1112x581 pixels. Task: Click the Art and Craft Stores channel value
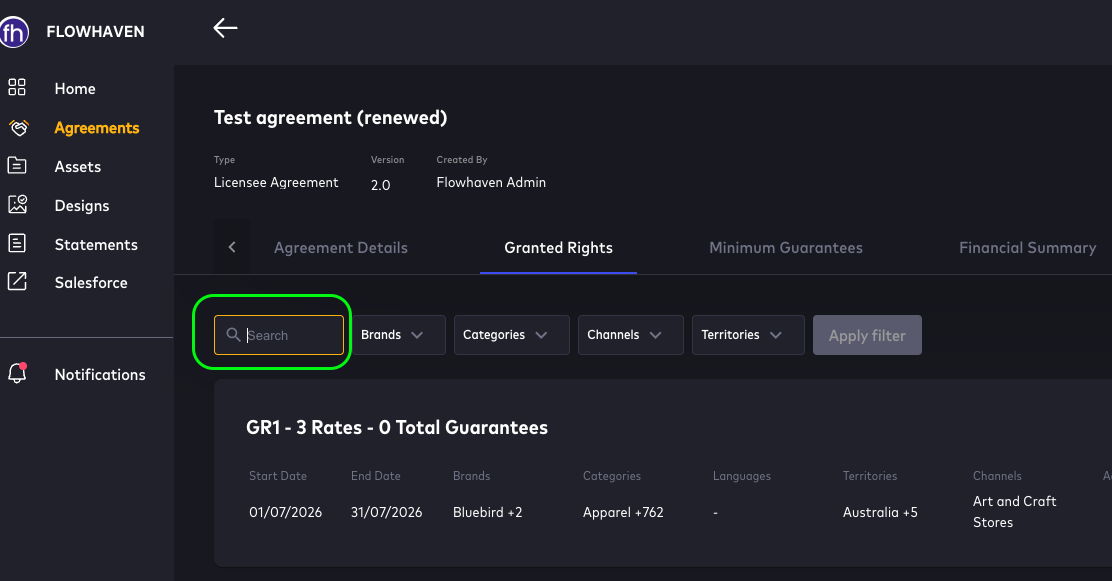tap(1015, 511)
